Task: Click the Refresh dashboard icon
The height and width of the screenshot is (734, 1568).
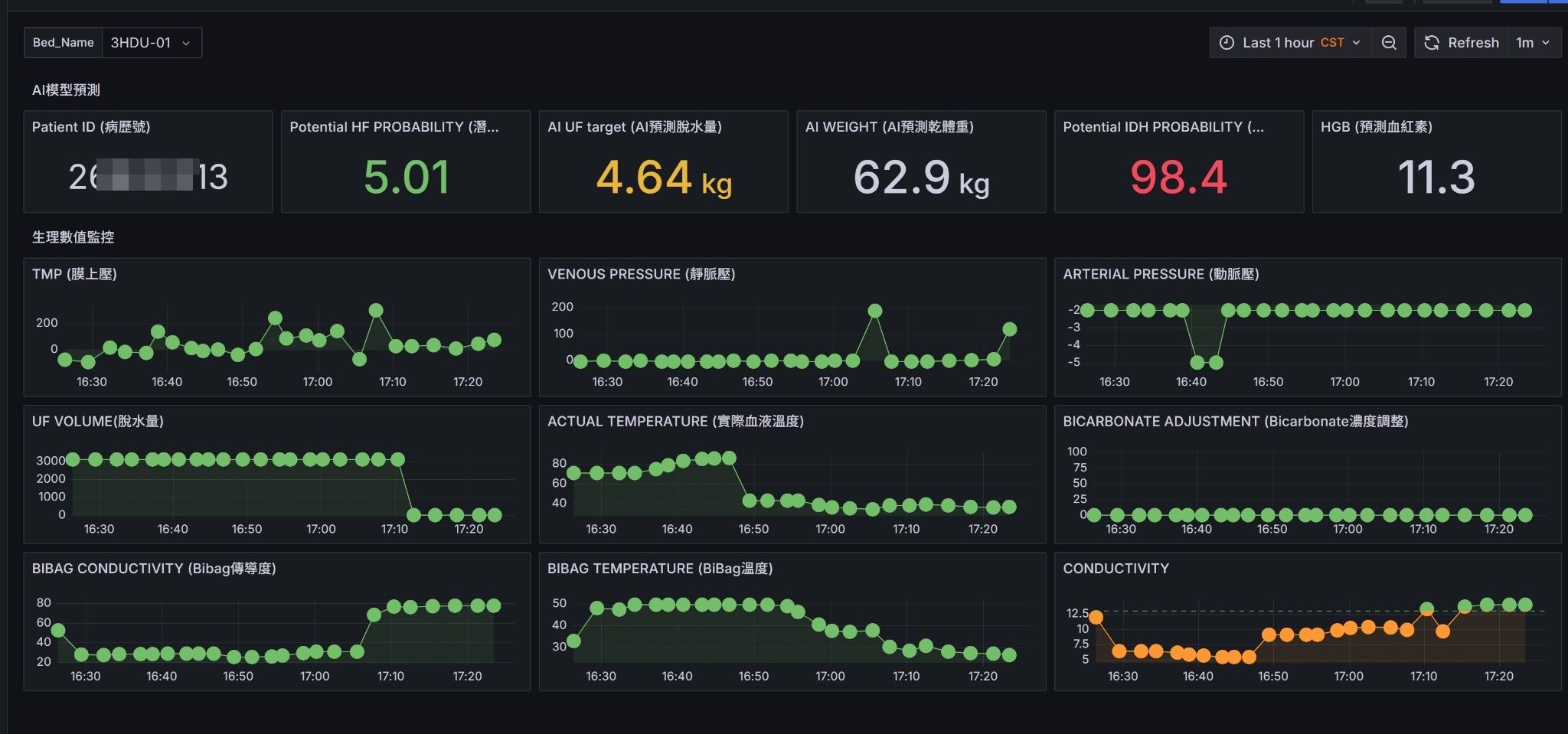Action: click(x=1431, y=43)
